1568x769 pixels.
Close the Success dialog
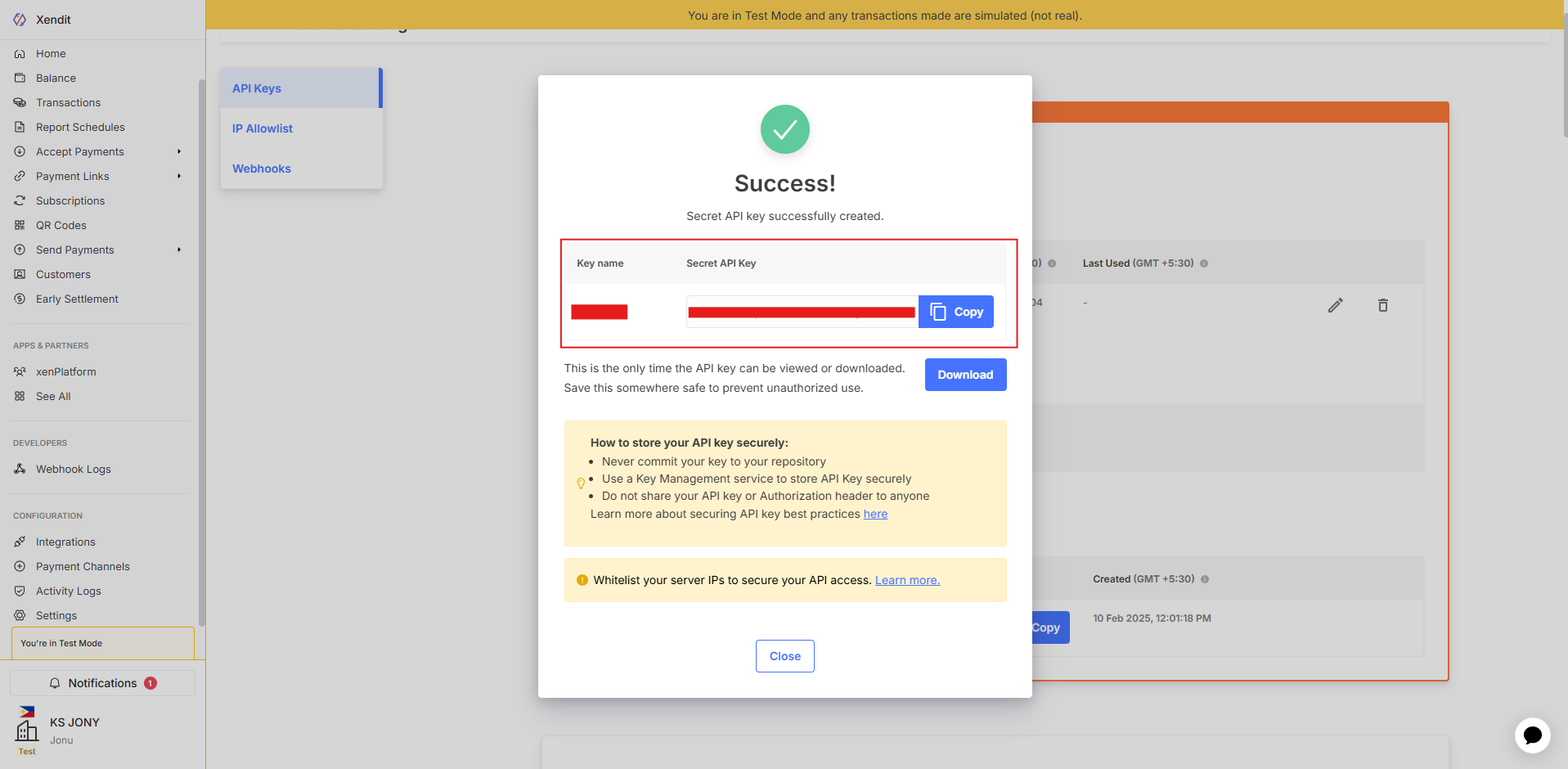point(784,656)
